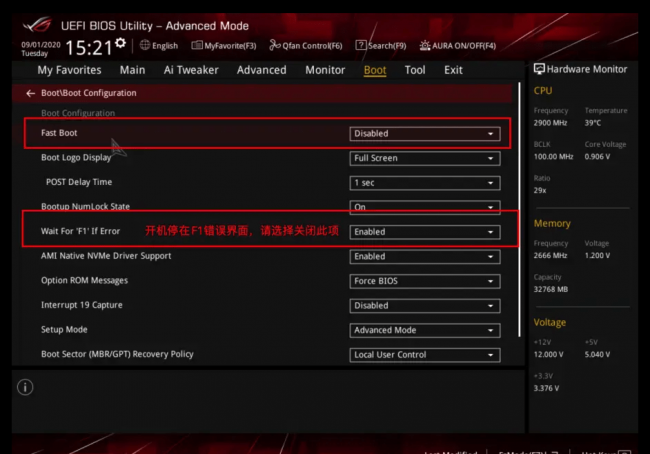
Task: Select Wait For 'F1' If Error label
Action: [x=80, y=231]
